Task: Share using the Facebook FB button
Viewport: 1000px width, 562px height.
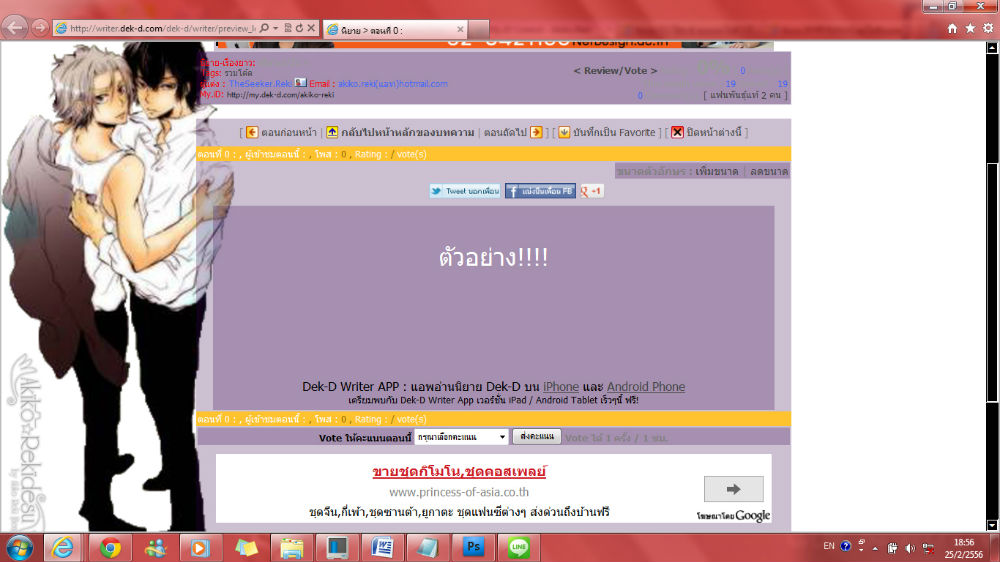Action: point(540,191)
